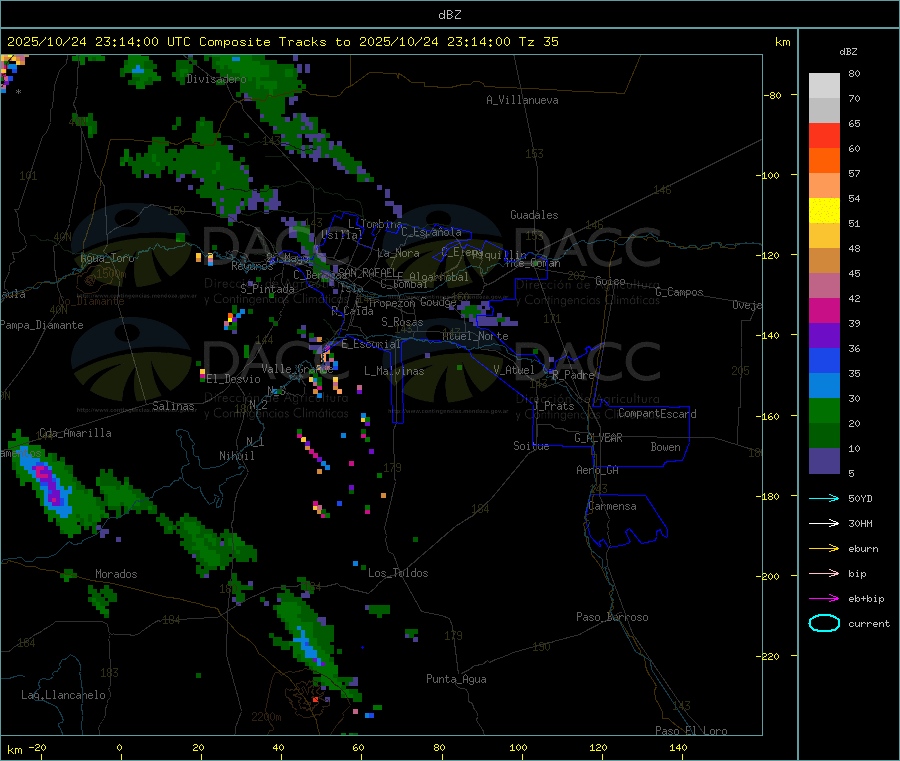This screenshot has height=761, width=900.
Task: Click the Pampa_Diamante label
Action: coord(42,325)
